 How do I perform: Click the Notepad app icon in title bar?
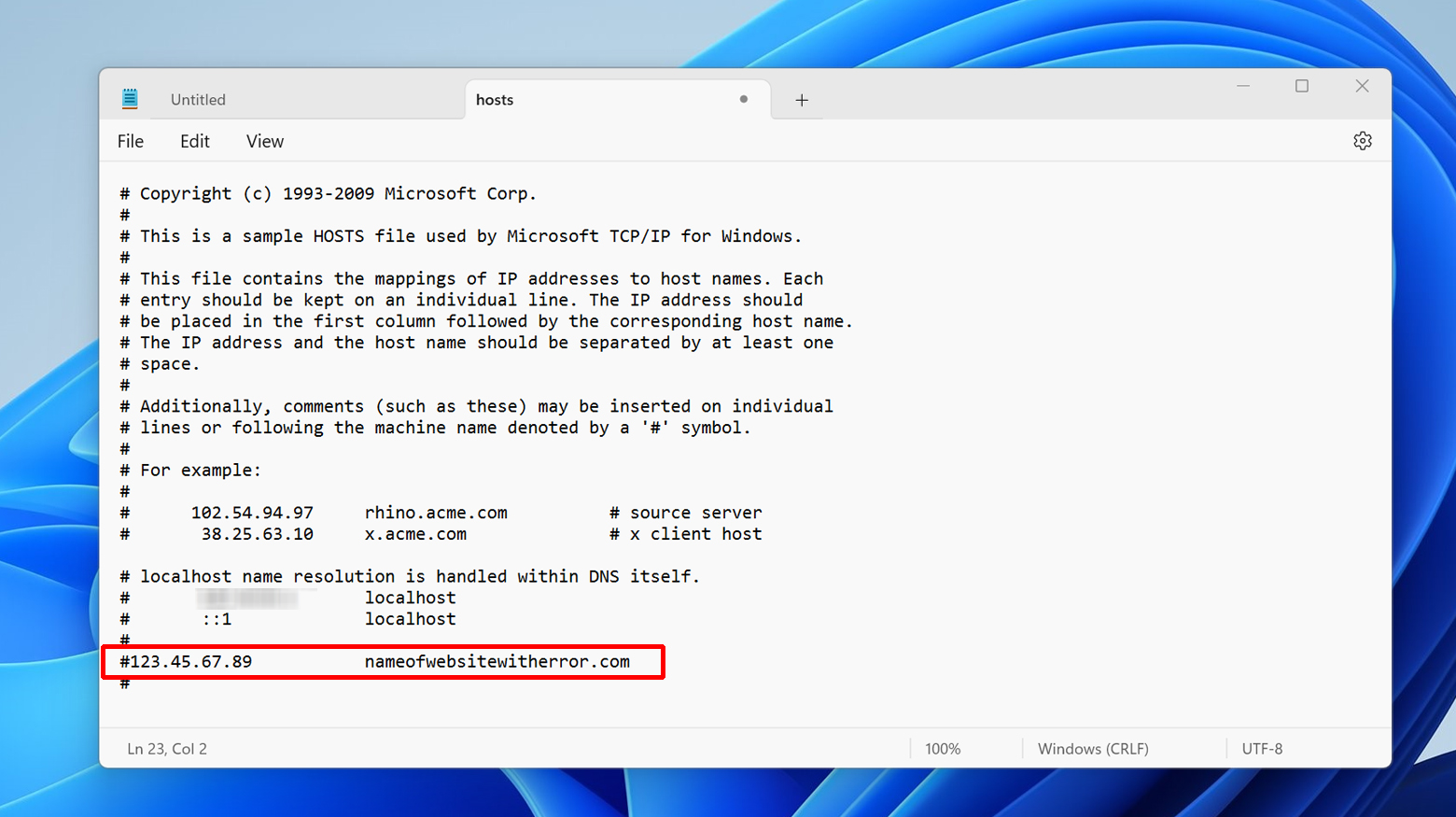pyautogui.click(x=130, y=99)
